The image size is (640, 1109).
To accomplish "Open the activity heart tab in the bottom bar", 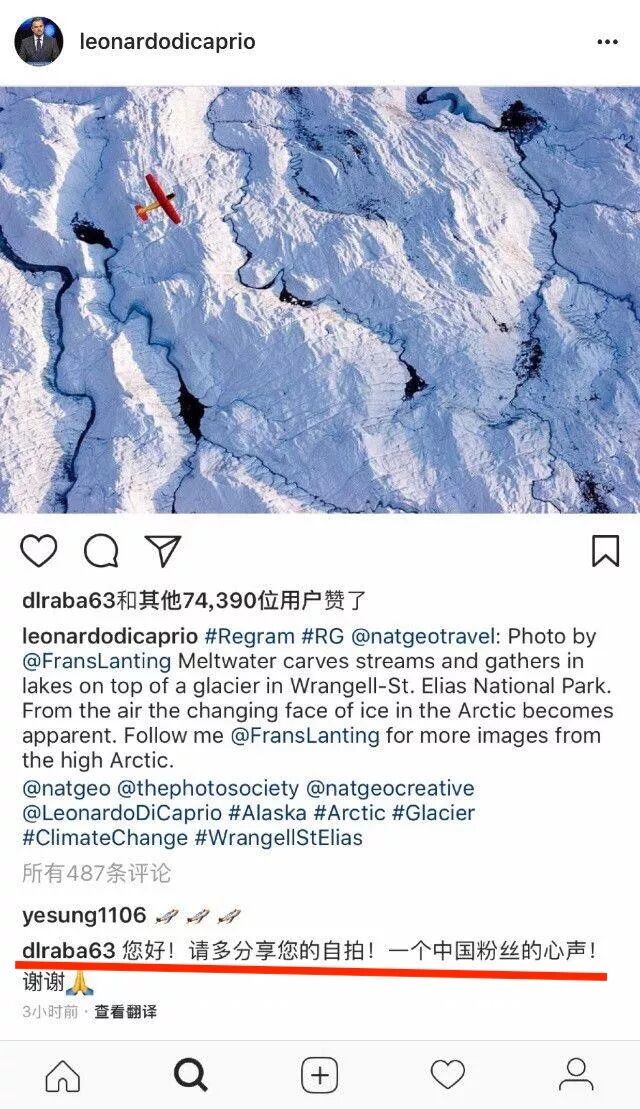I will coord(448,1076).
